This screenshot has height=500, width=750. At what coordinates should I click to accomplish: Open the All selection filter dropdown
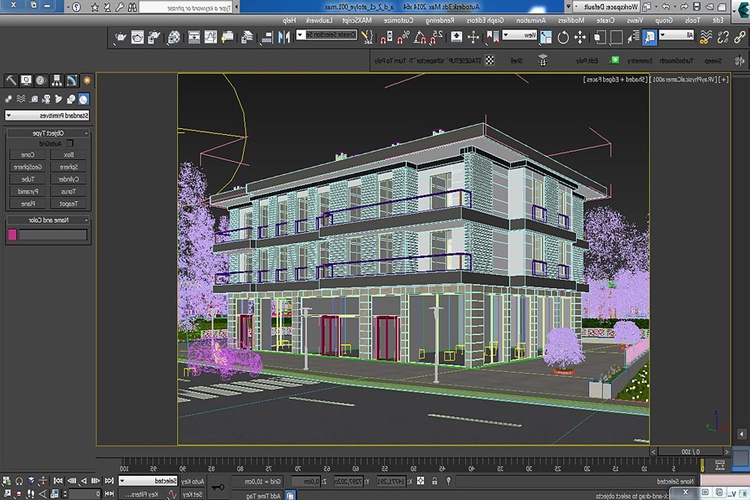click(x=676, y=35)
